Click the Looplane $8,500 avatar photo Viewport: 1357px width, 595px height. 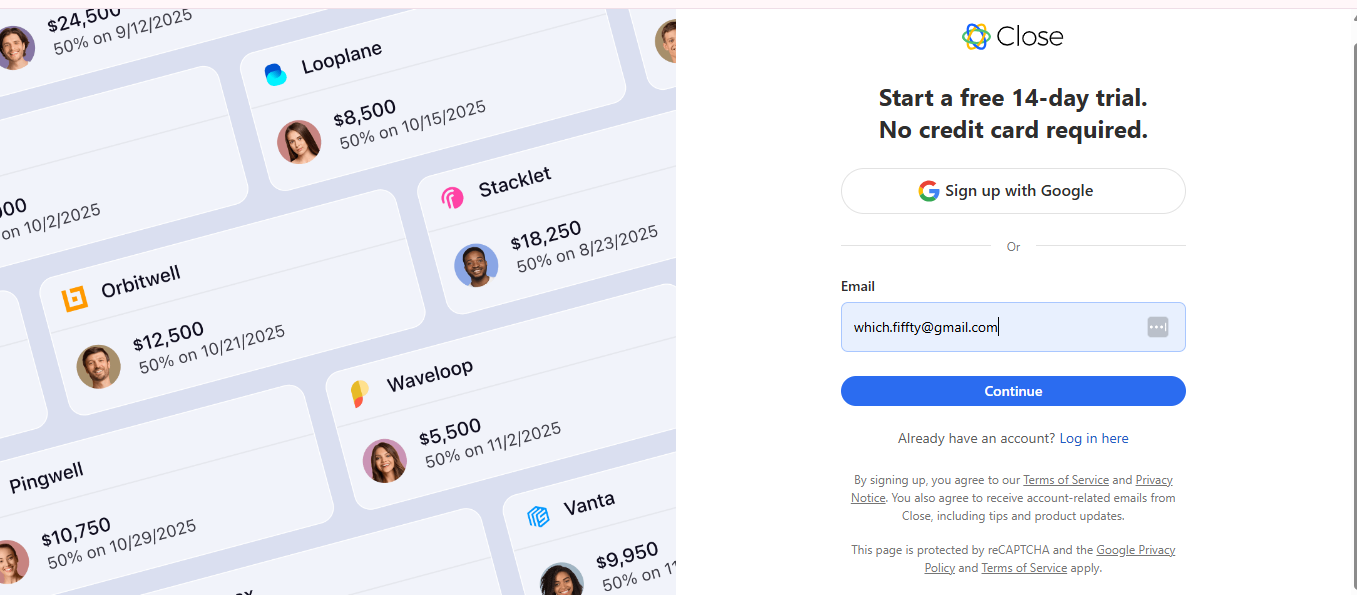coord(299,142)
